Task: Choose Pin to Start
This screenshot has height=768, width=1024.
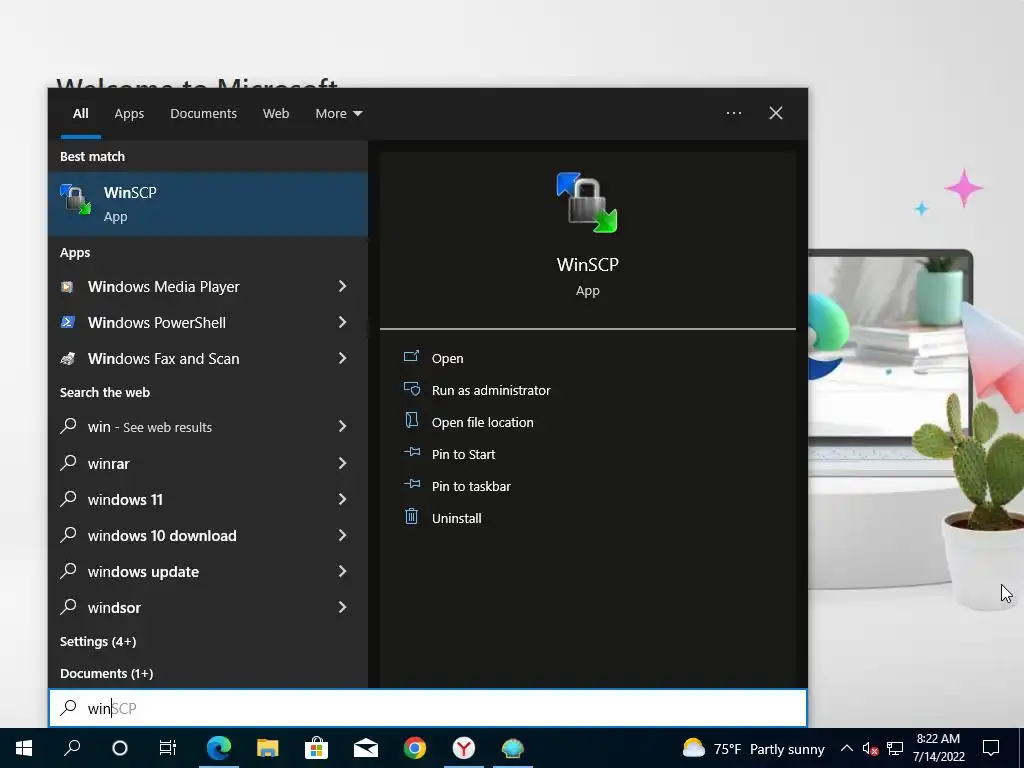Action: coord(463,455)
